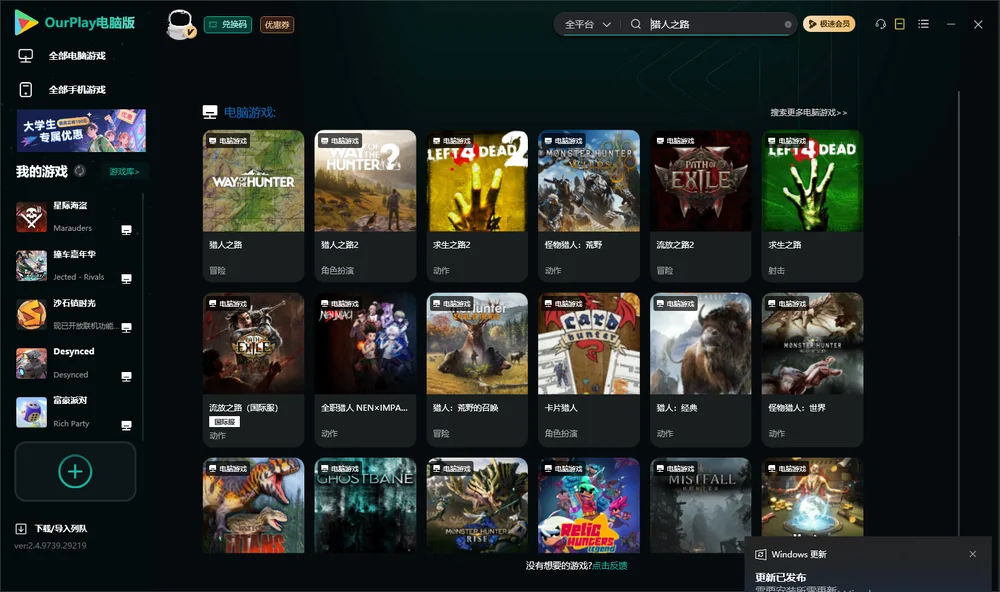Click the 撞车嘉年华 game icon
This screenshot has height=592, width=1000.
click(x=31, y=266)
